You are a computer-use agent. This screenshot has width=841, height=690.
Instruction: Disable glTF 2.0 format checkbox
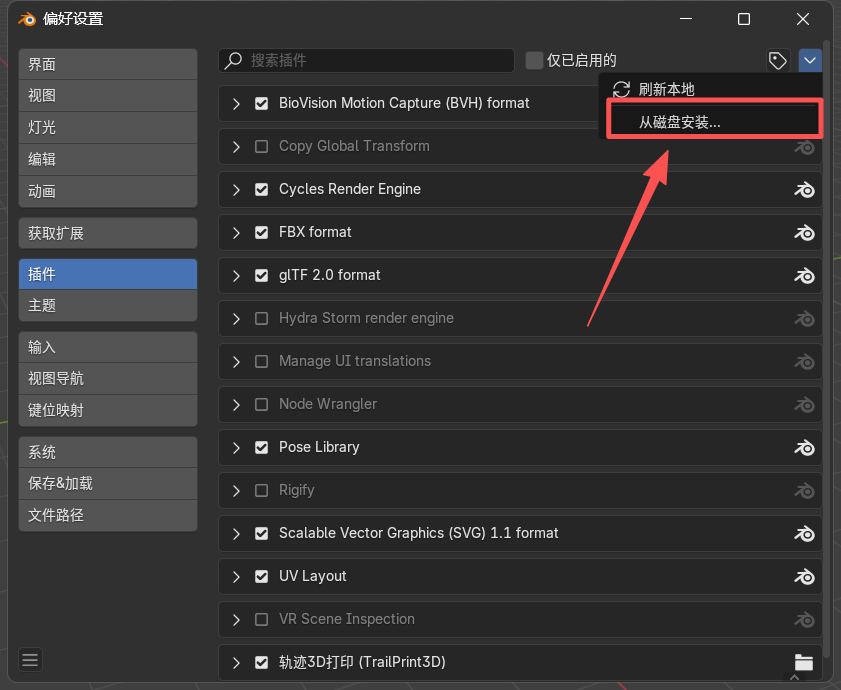pyautogui.click(x=261, y=276)
